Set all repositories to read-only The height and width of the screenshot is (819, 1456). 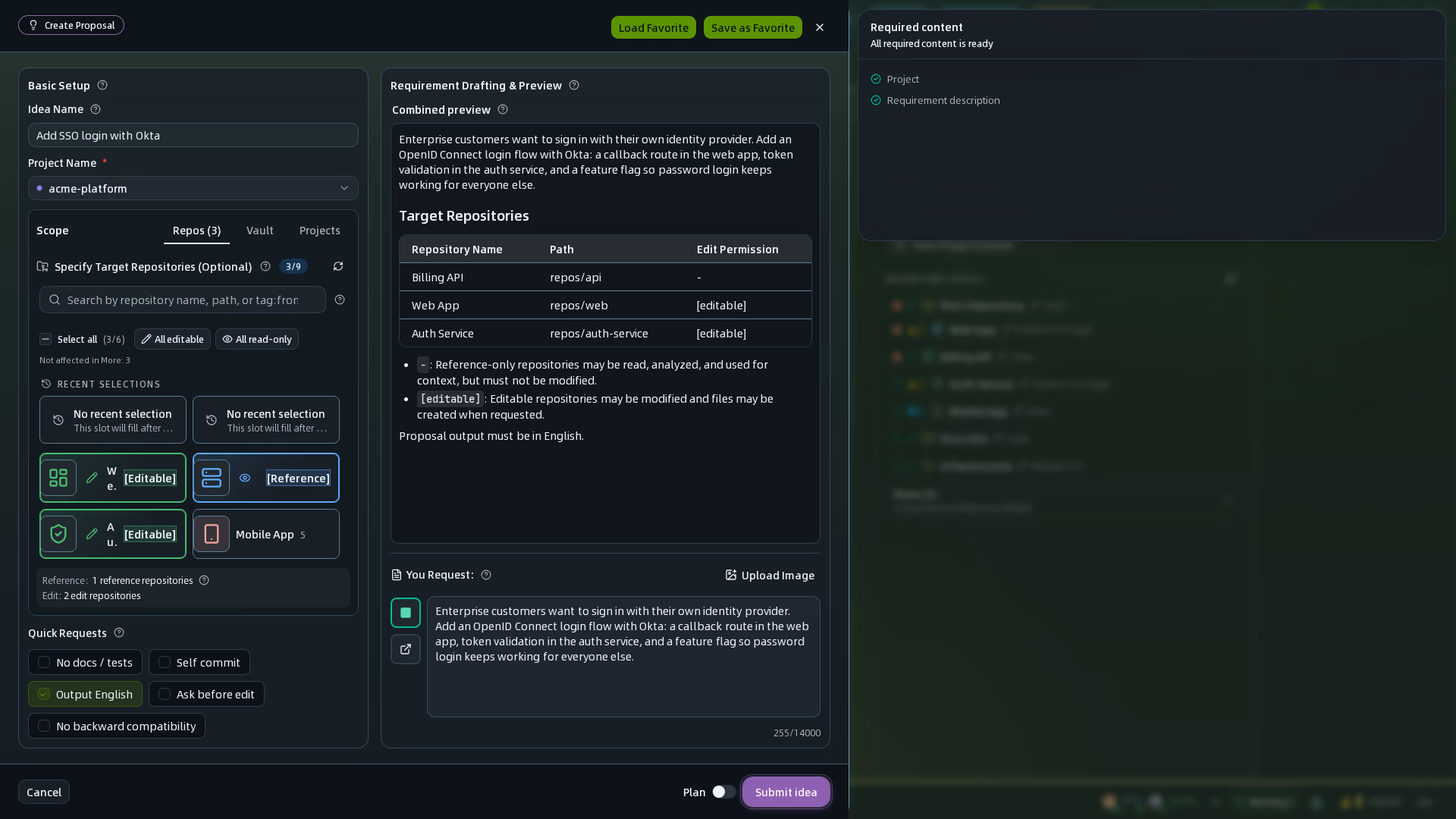coord(257,339)
